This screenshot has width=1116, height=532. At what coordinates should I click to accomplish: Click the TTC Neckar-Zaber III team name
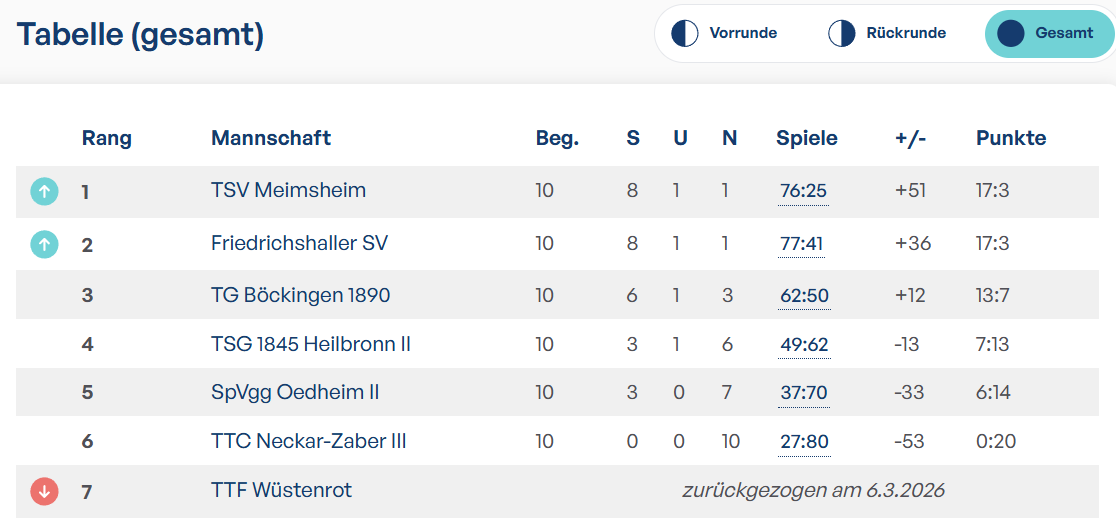pos(308,442)
